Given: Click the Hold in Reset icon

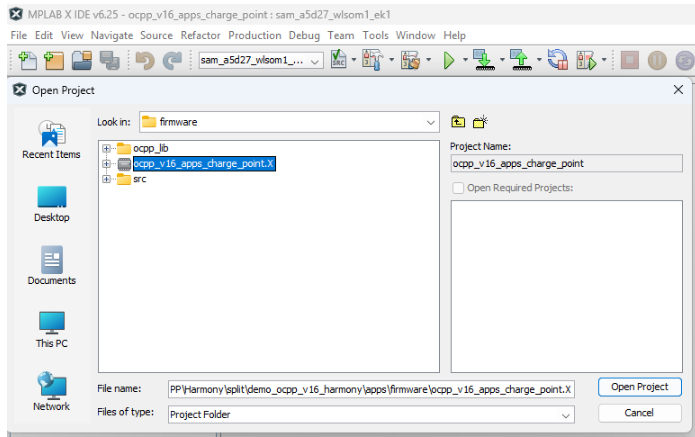Looking at the screenshot, I should 558,59.
